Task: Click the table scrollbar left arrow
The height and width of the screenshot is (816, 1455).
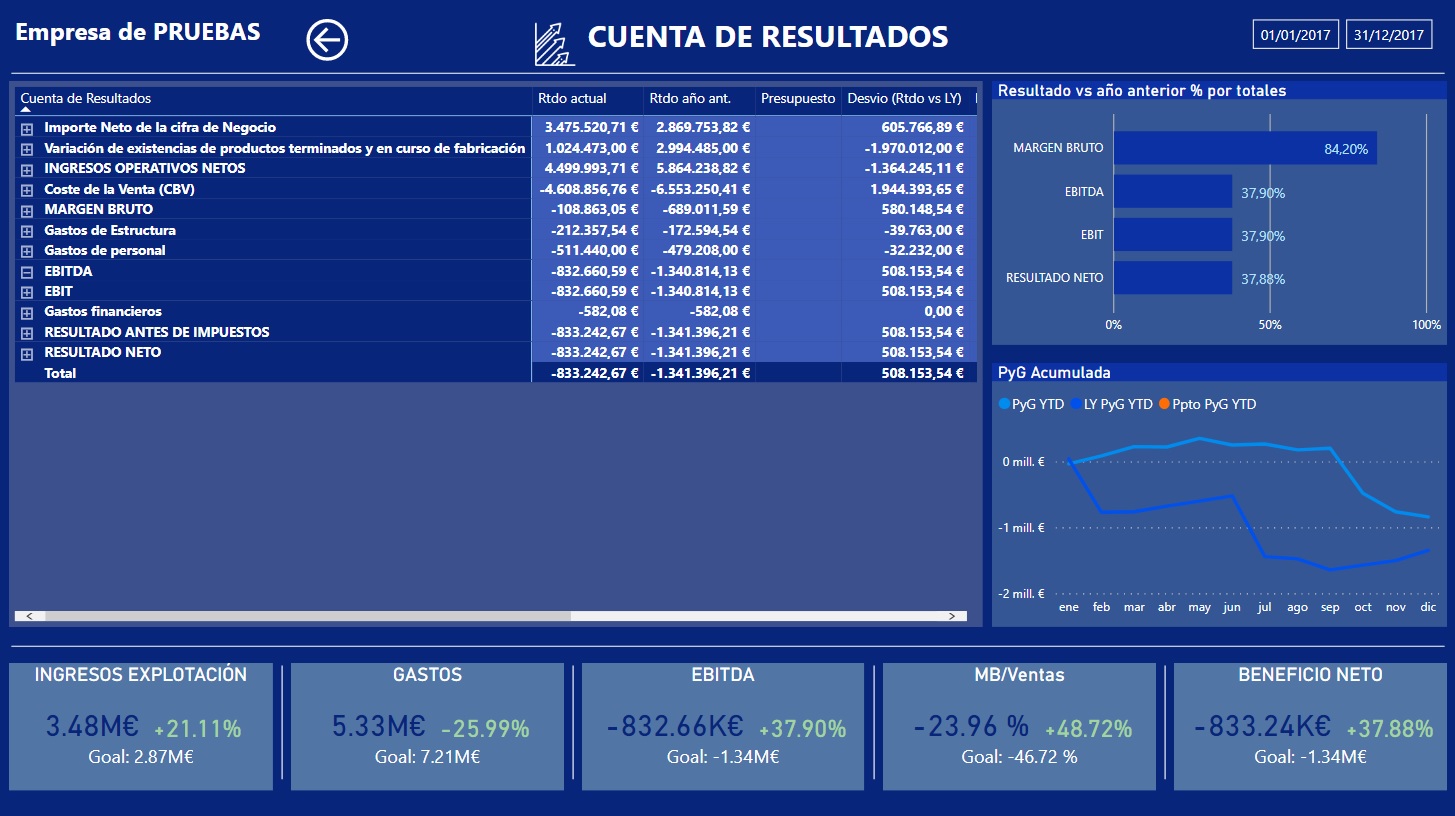Action: (29, 616)
